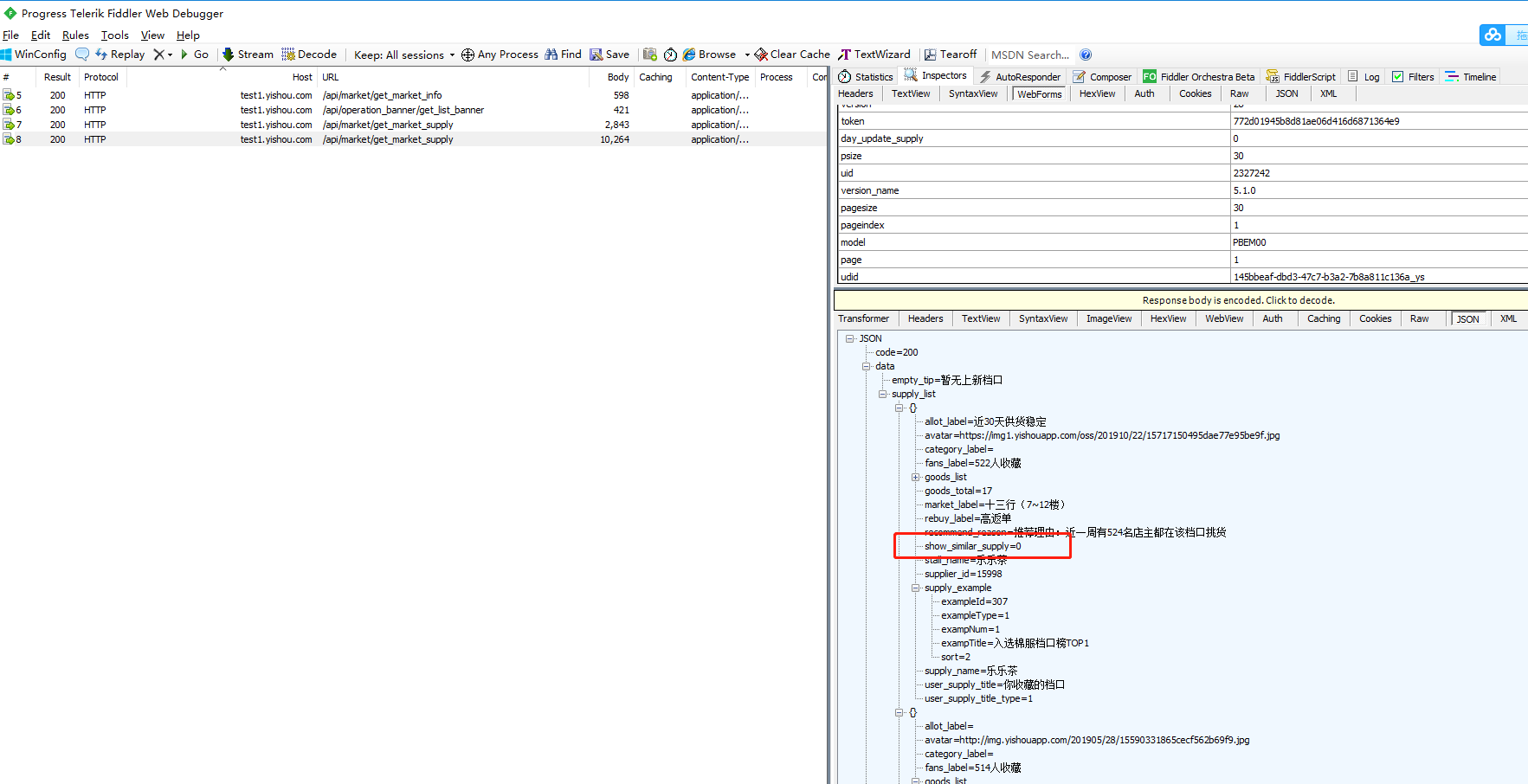This screenshot has height=784, width=1528.
Task: Clear Cache from the toolbar
Action: coord(792,55)
